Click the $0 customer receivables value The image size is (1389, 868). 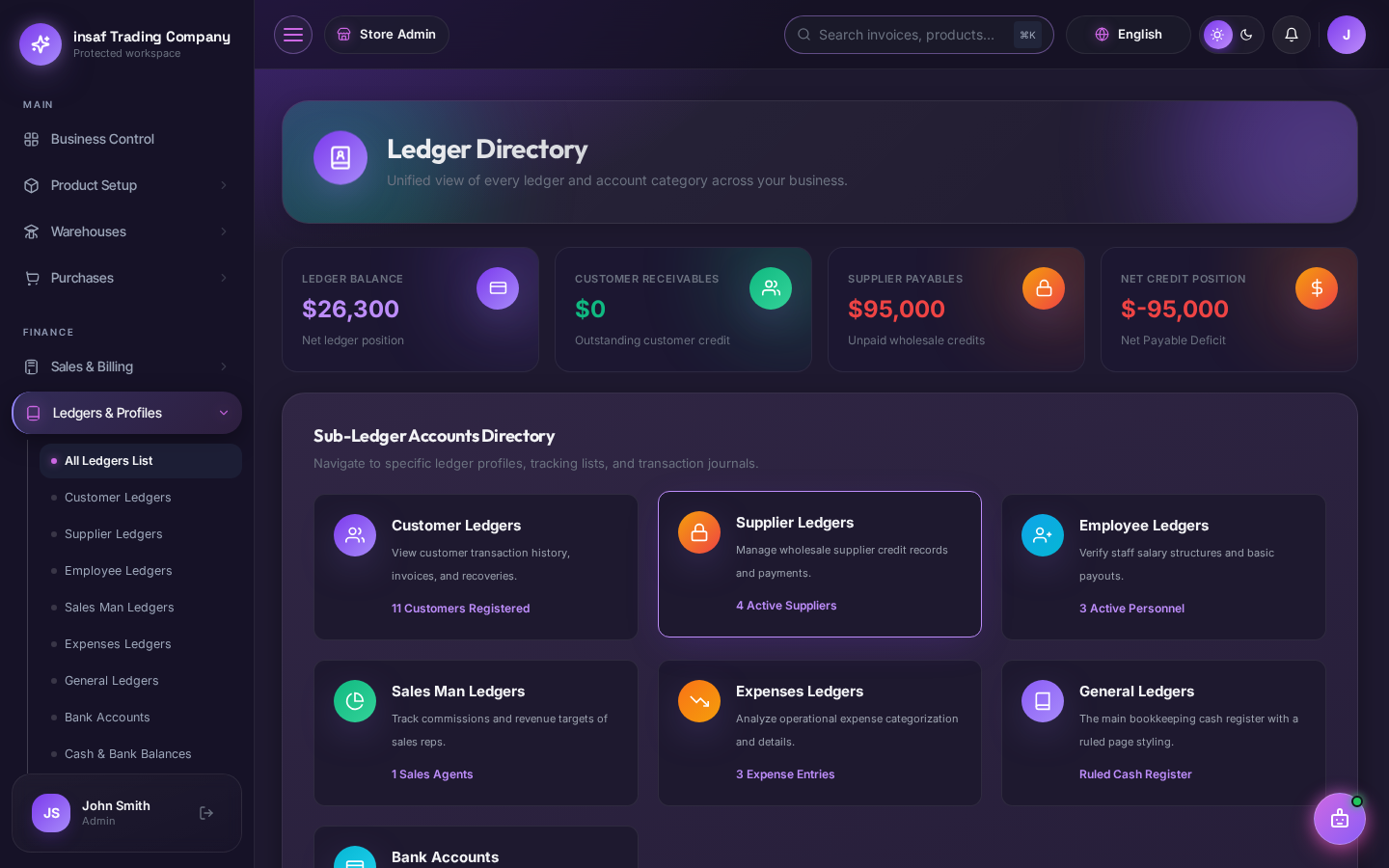(x=590, y=309)
